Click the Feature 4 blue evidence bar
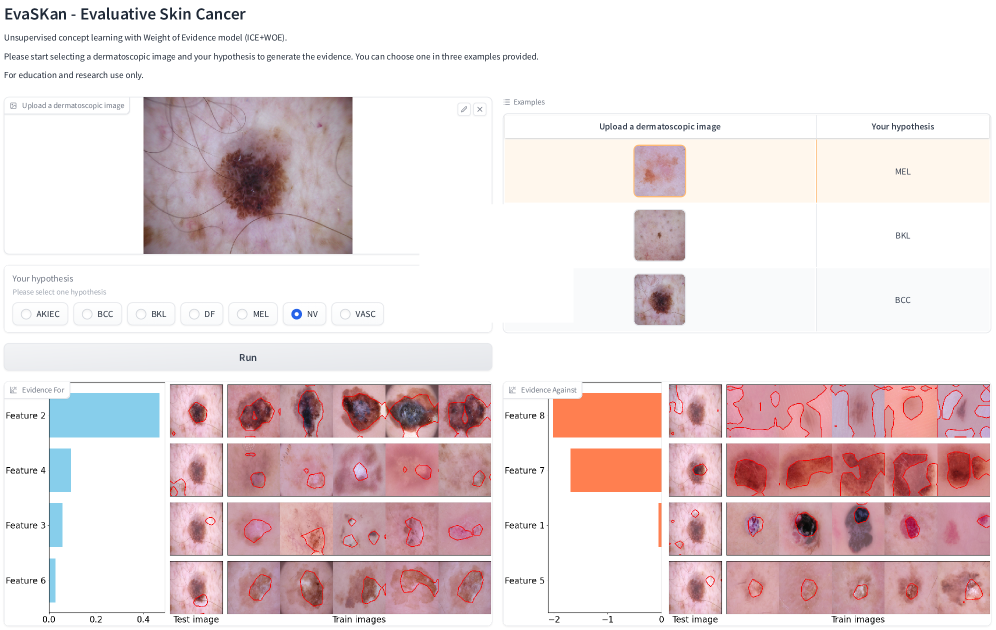Viewport: 996px width, 630px height. coord(60,470)
